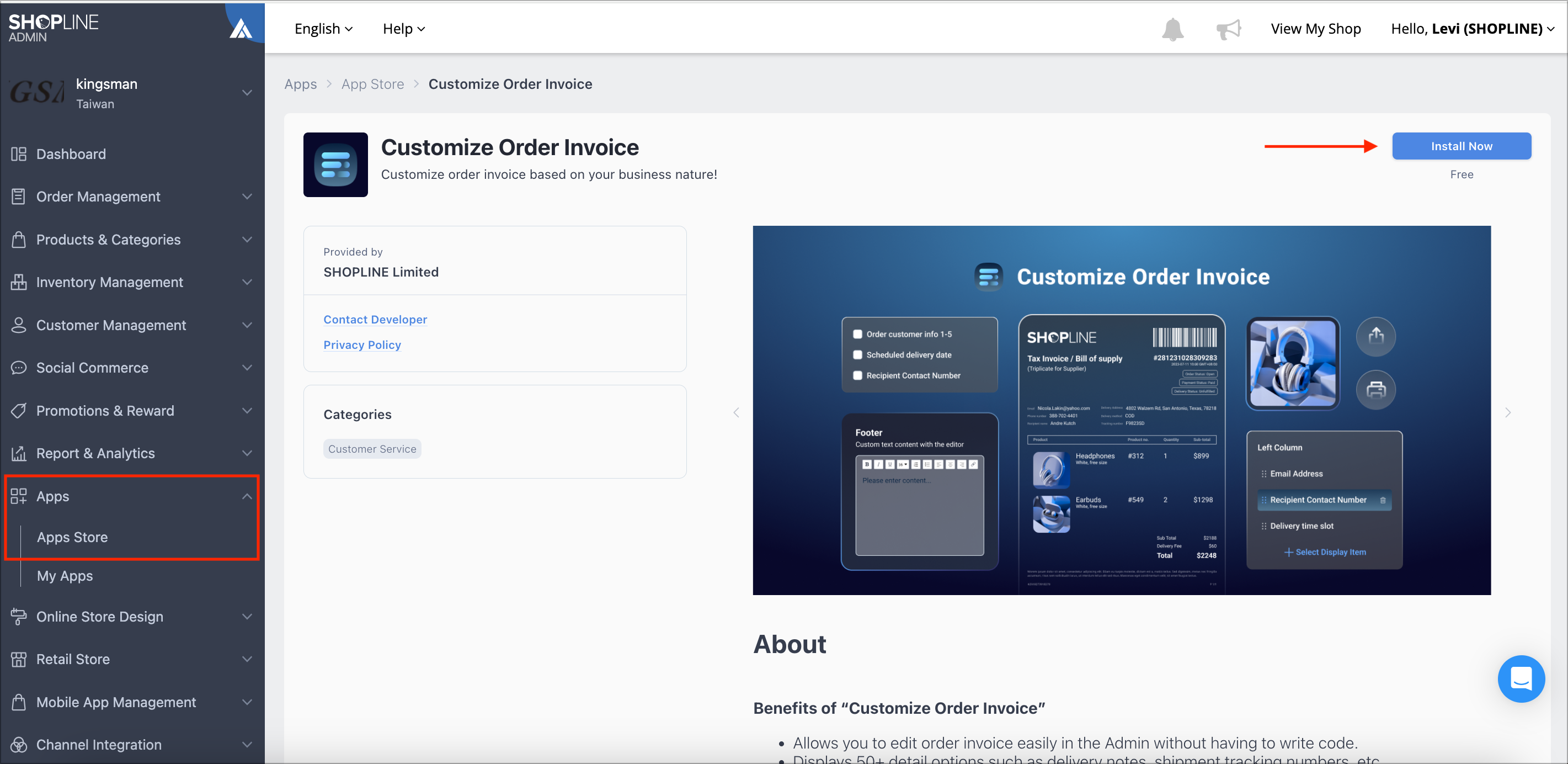Viewport: 1568px width, 764px height.
Task: Click View My Shop link
Action: [1315, 29]
